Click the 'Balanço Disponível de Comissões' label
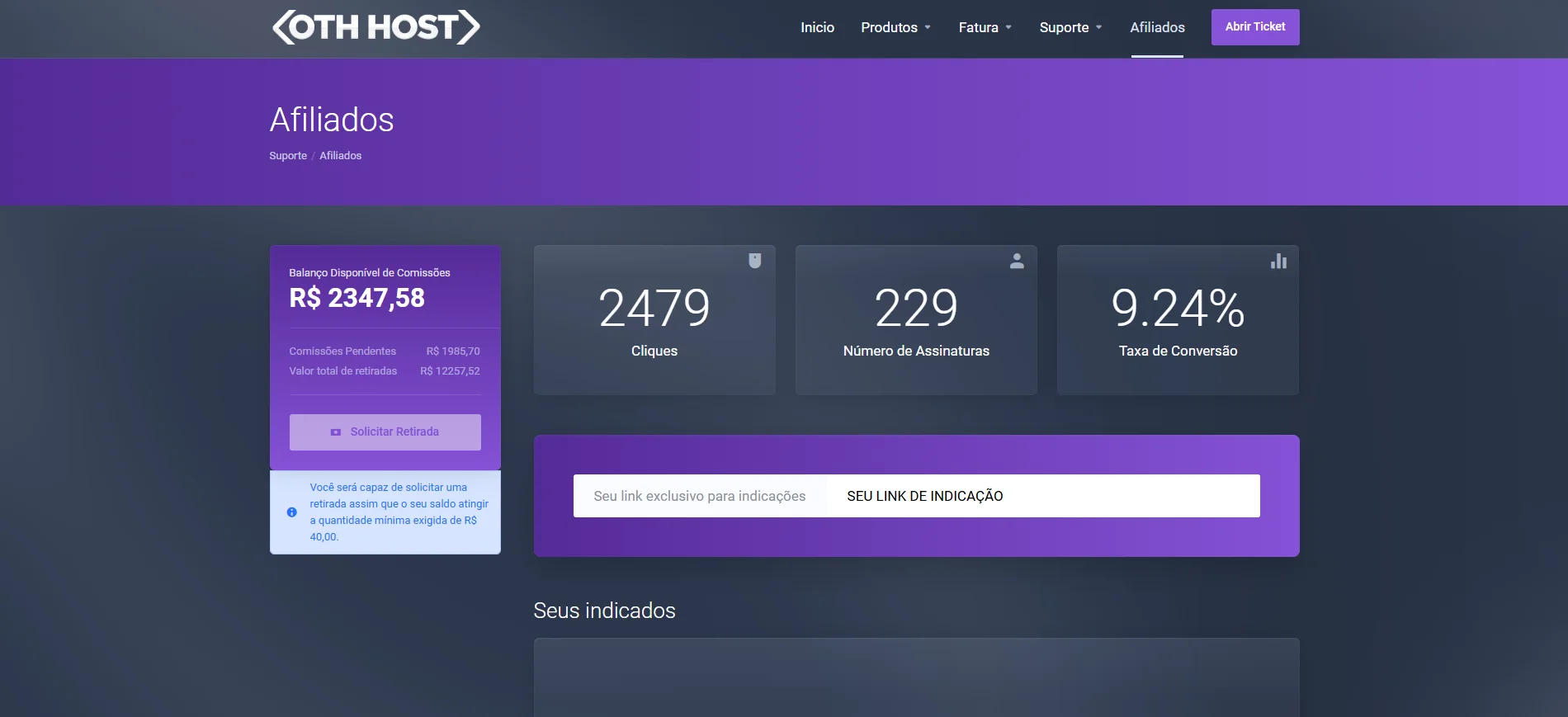Screen dimensions: 1568x717 (370, 273)
